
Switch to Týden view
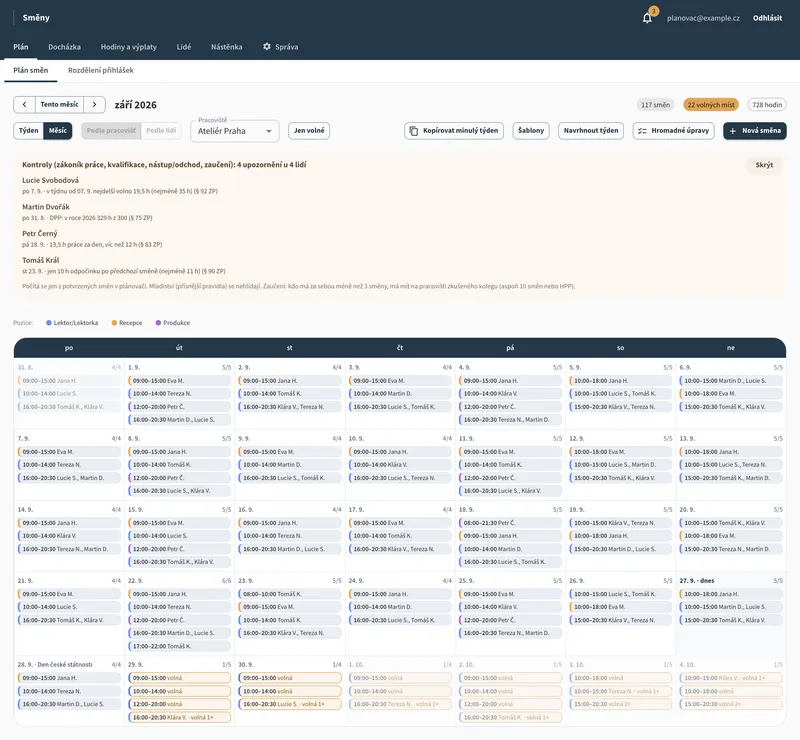29,131
